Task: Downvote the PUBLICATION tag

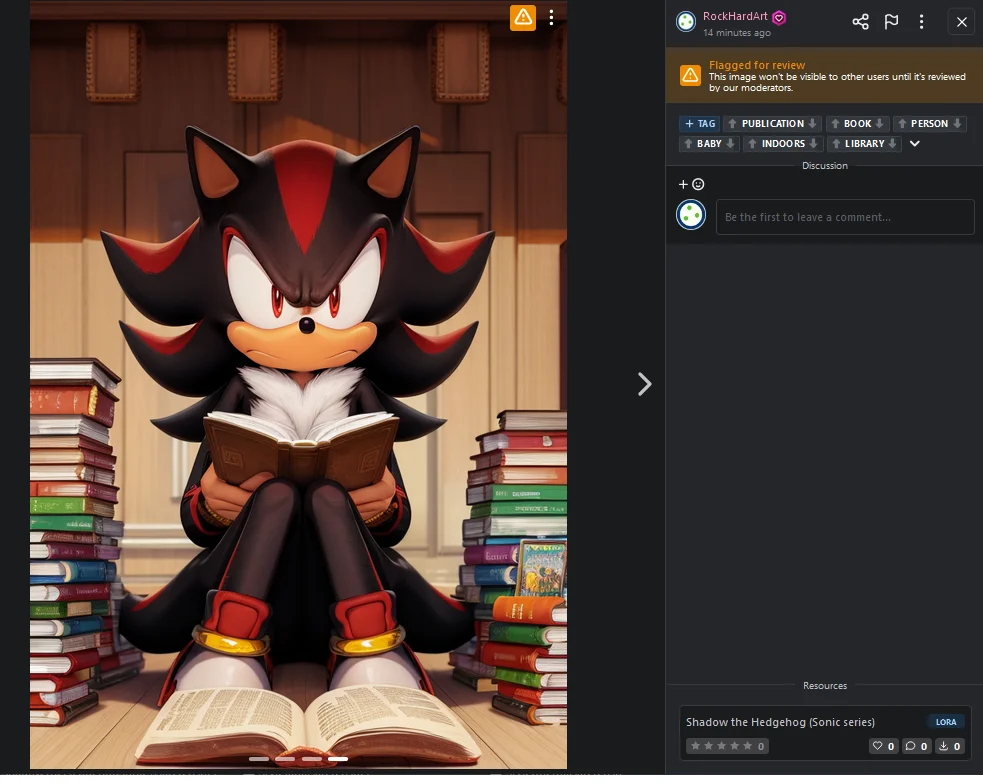Action: coord(812,124)
